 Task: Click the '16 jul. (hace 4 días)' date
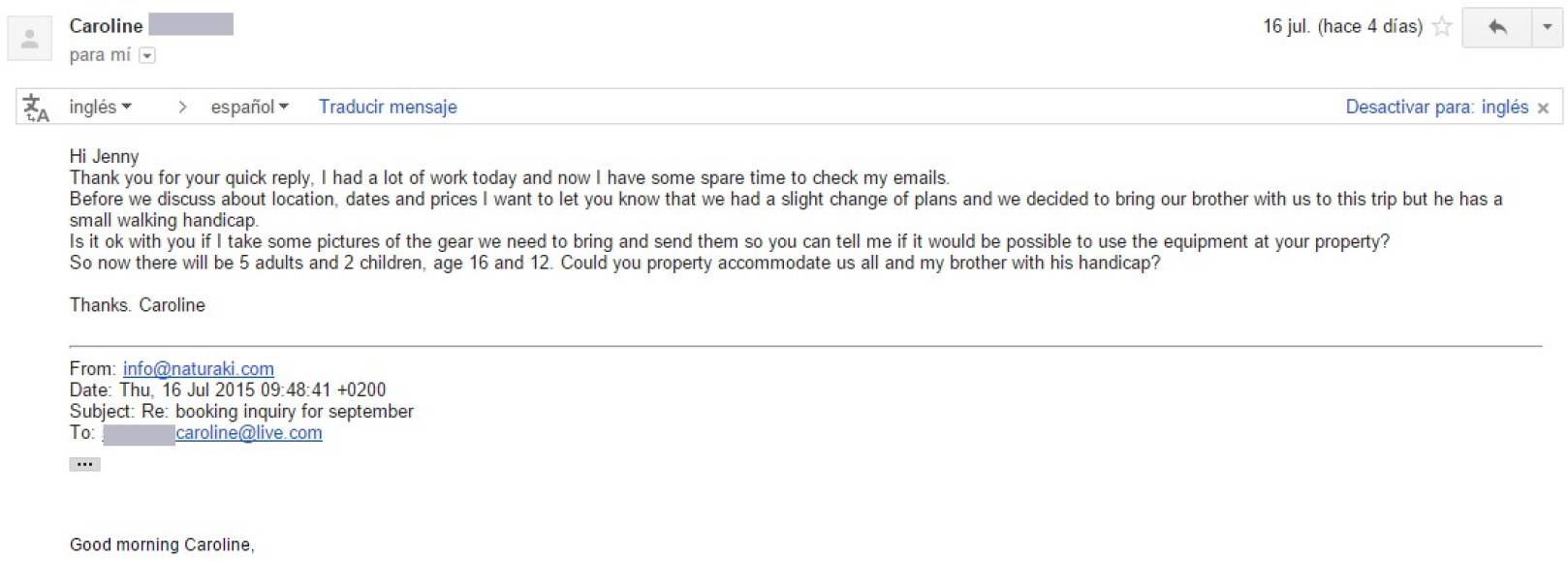[1342, 26]
